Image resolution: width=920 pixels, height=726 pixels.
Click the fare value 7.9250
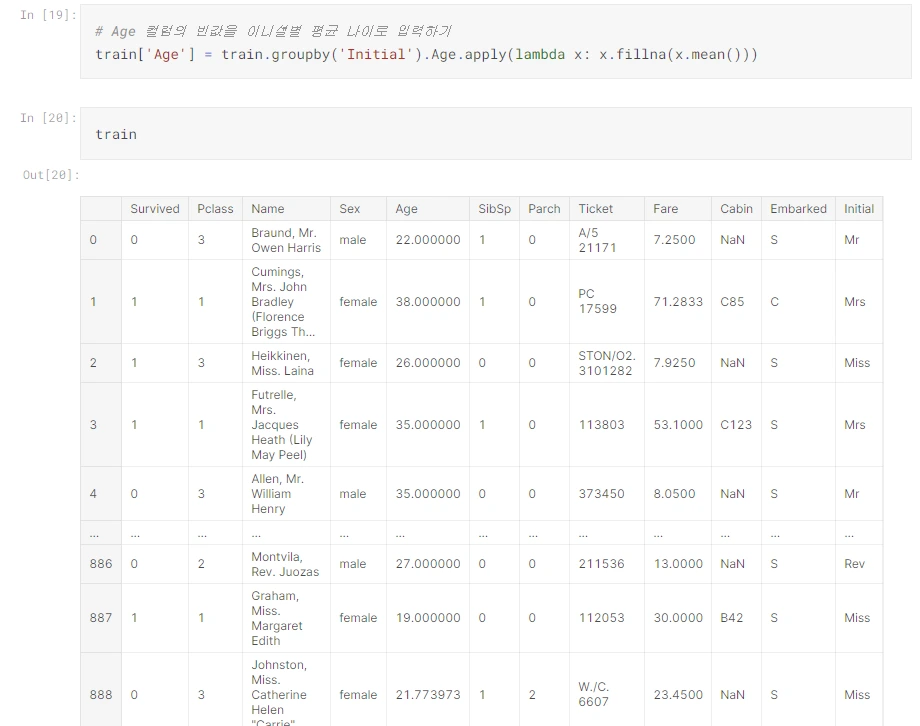(x=674, y=363)
